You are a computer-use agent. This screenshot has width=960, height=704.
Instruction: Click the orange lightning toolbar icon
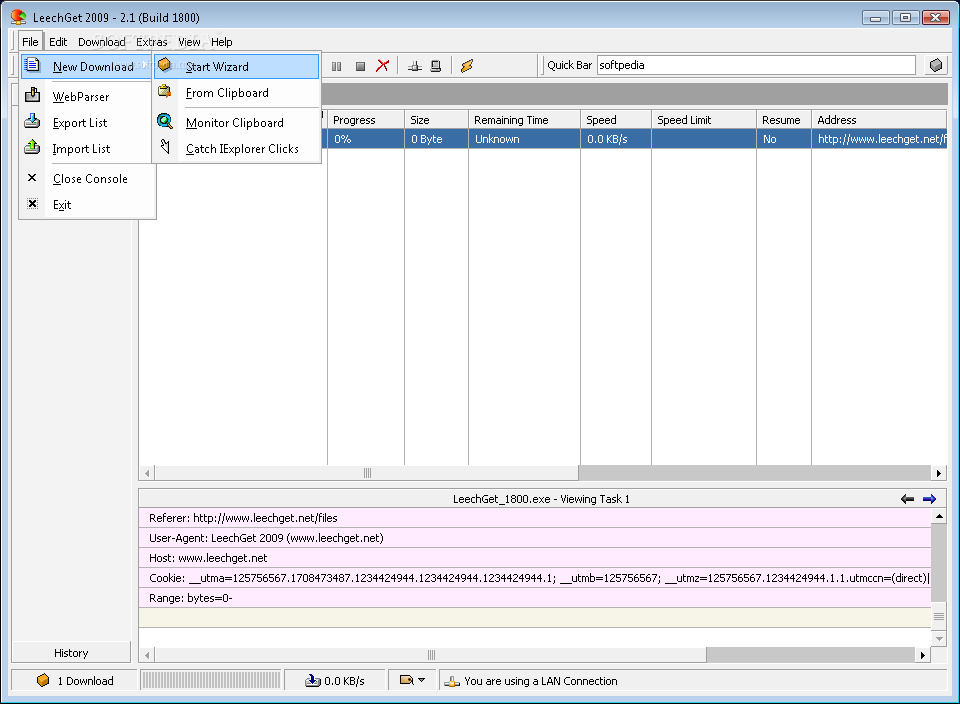point(467,66)
